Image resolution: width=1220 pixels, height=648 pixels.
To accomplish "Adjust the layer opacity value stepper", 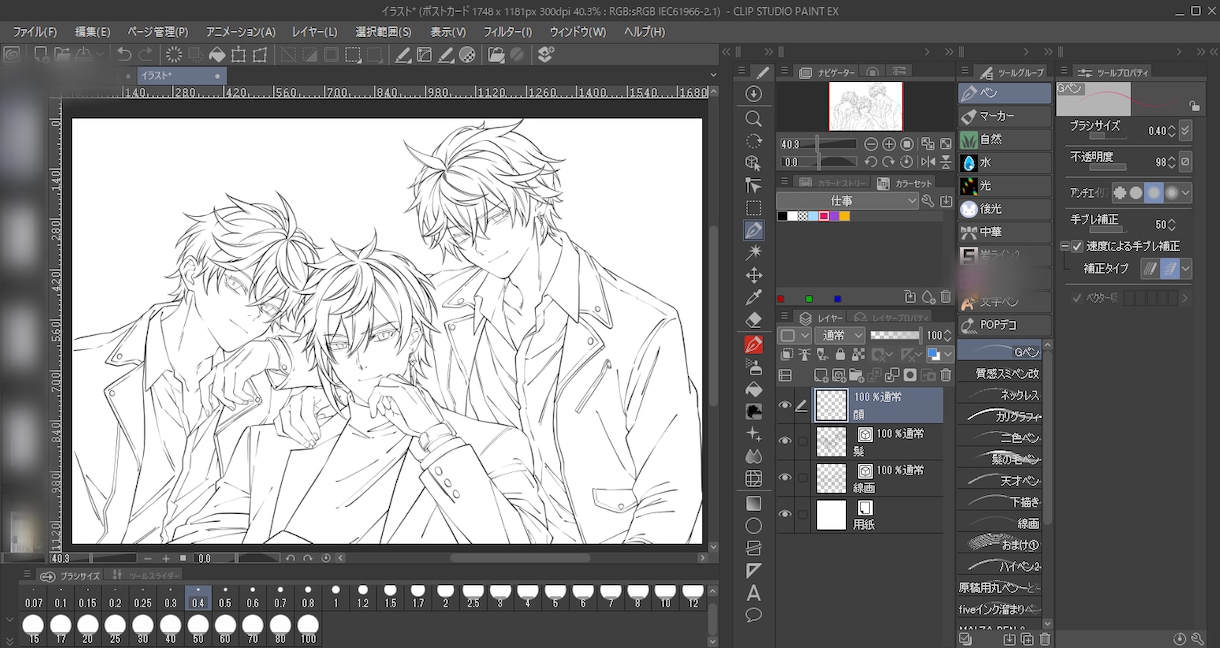I will tap(947, 335).
